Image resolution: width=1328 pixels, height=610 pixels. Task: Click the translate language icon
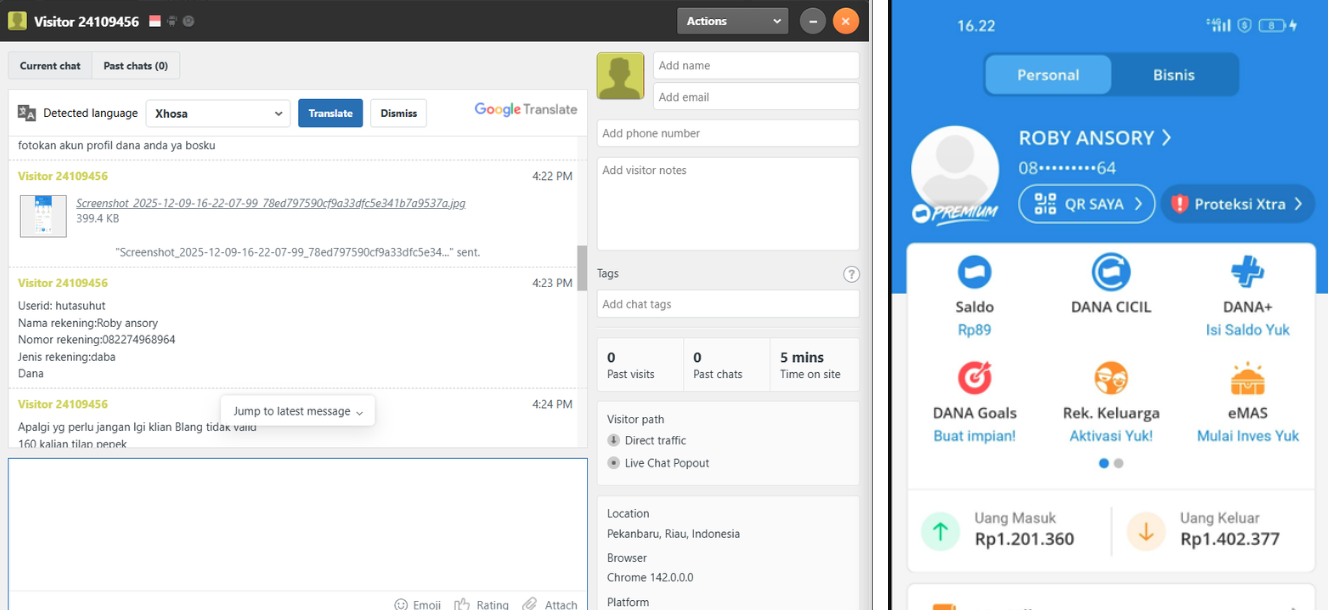[27, 113]
